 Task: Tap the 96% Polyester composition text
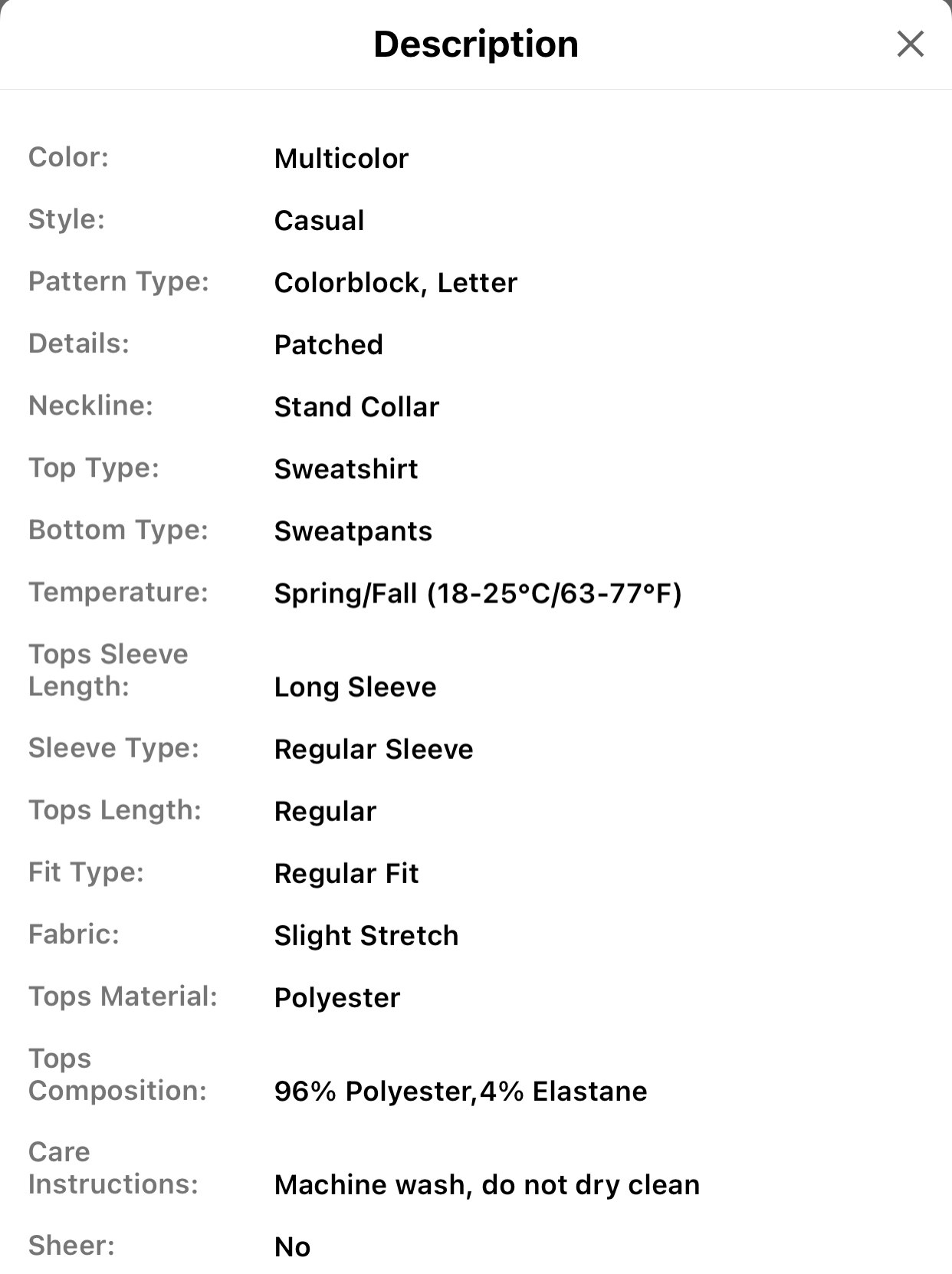460,1091
